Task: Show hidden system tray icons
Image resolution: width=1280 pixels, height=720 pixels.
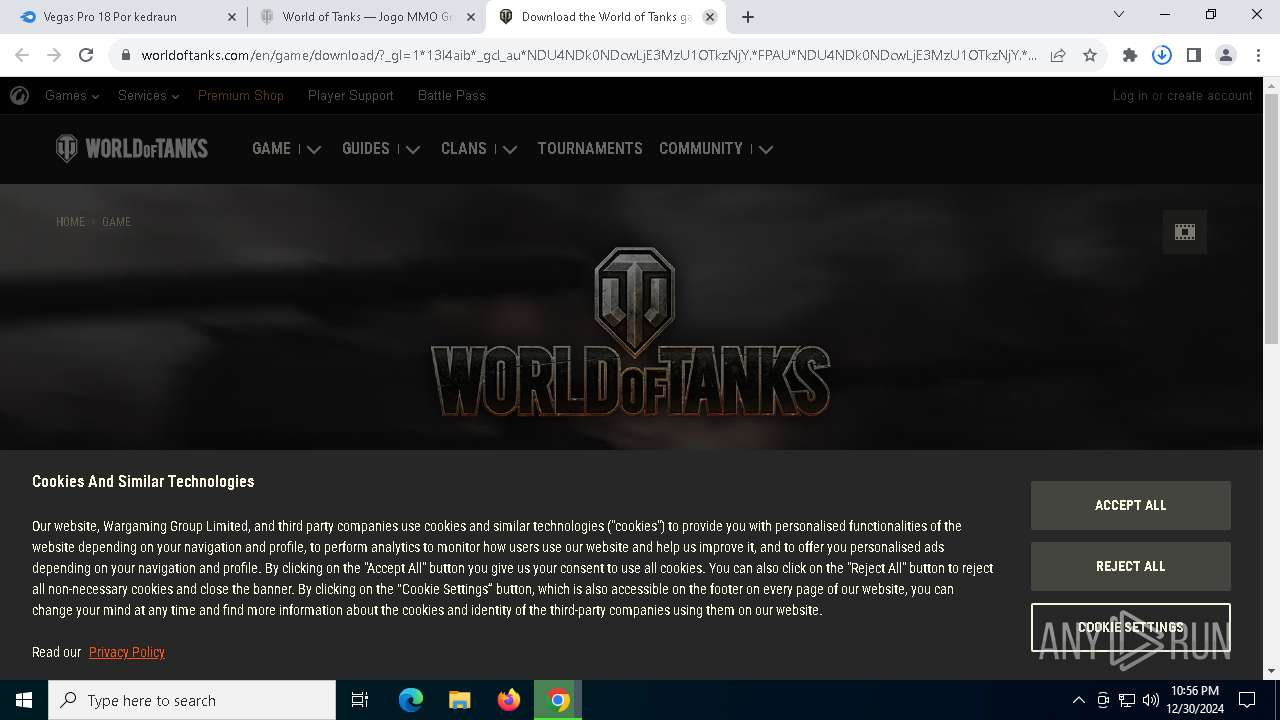Action: pyautogui.click(x=1078, y=700)
